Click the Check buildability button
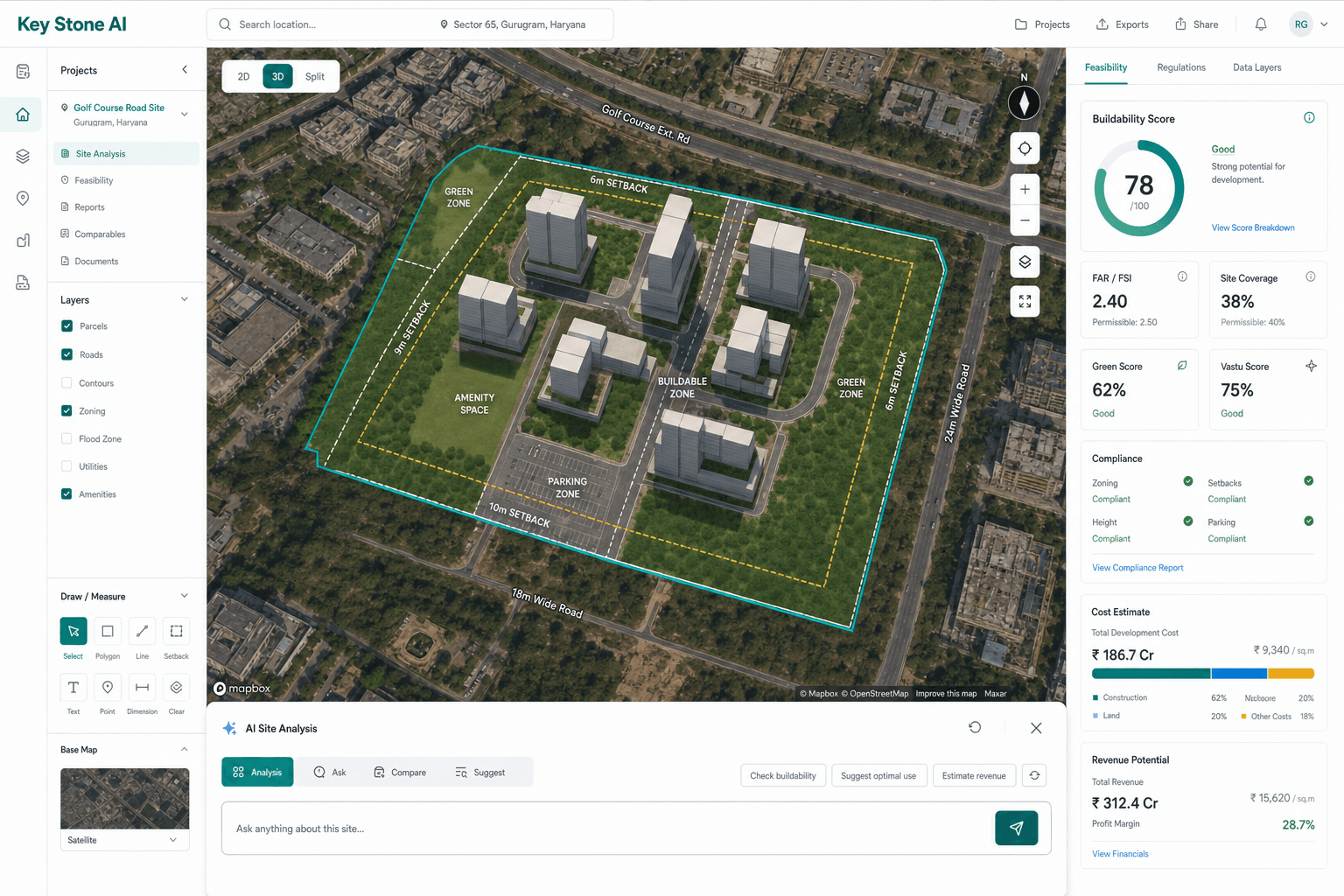The image size is (1344, 896). (x=783, y=775)
